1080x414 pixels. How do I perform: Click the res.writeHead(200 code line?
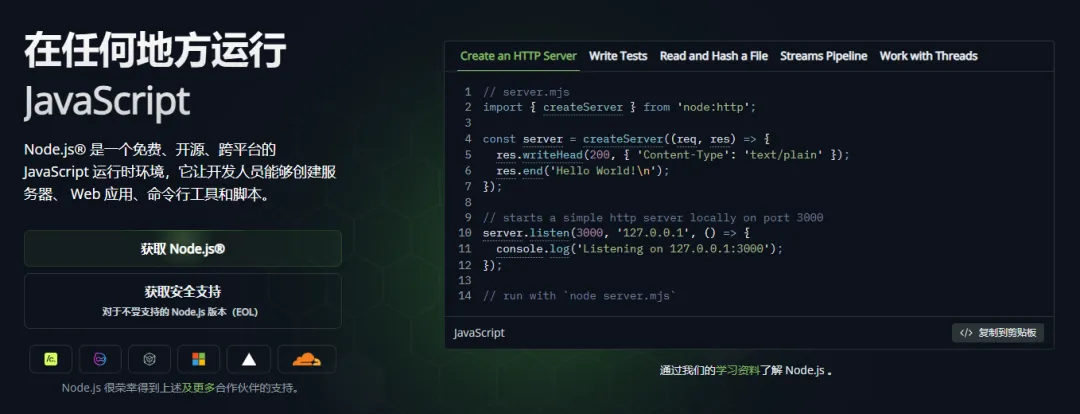pyautogui.click(x=673, y=155)
